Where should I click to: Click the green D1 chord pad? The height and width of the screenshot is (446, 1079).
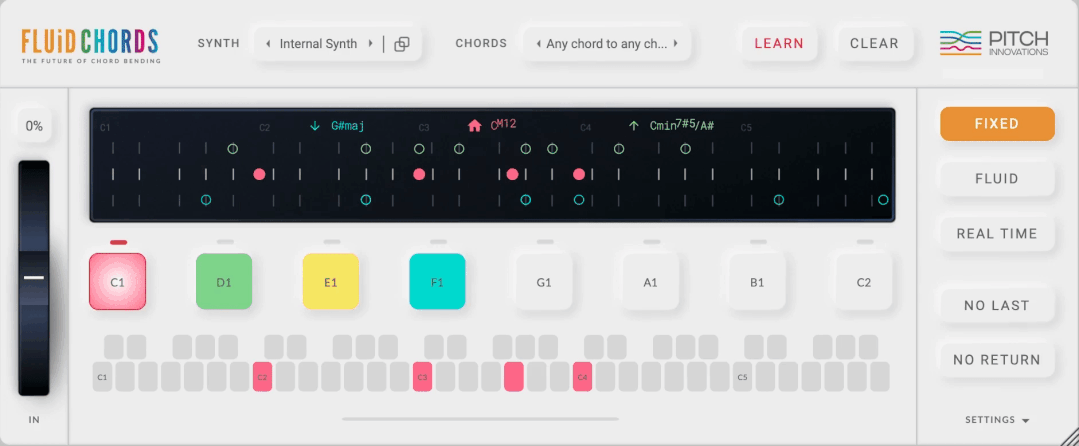click(x=224, y=282)
